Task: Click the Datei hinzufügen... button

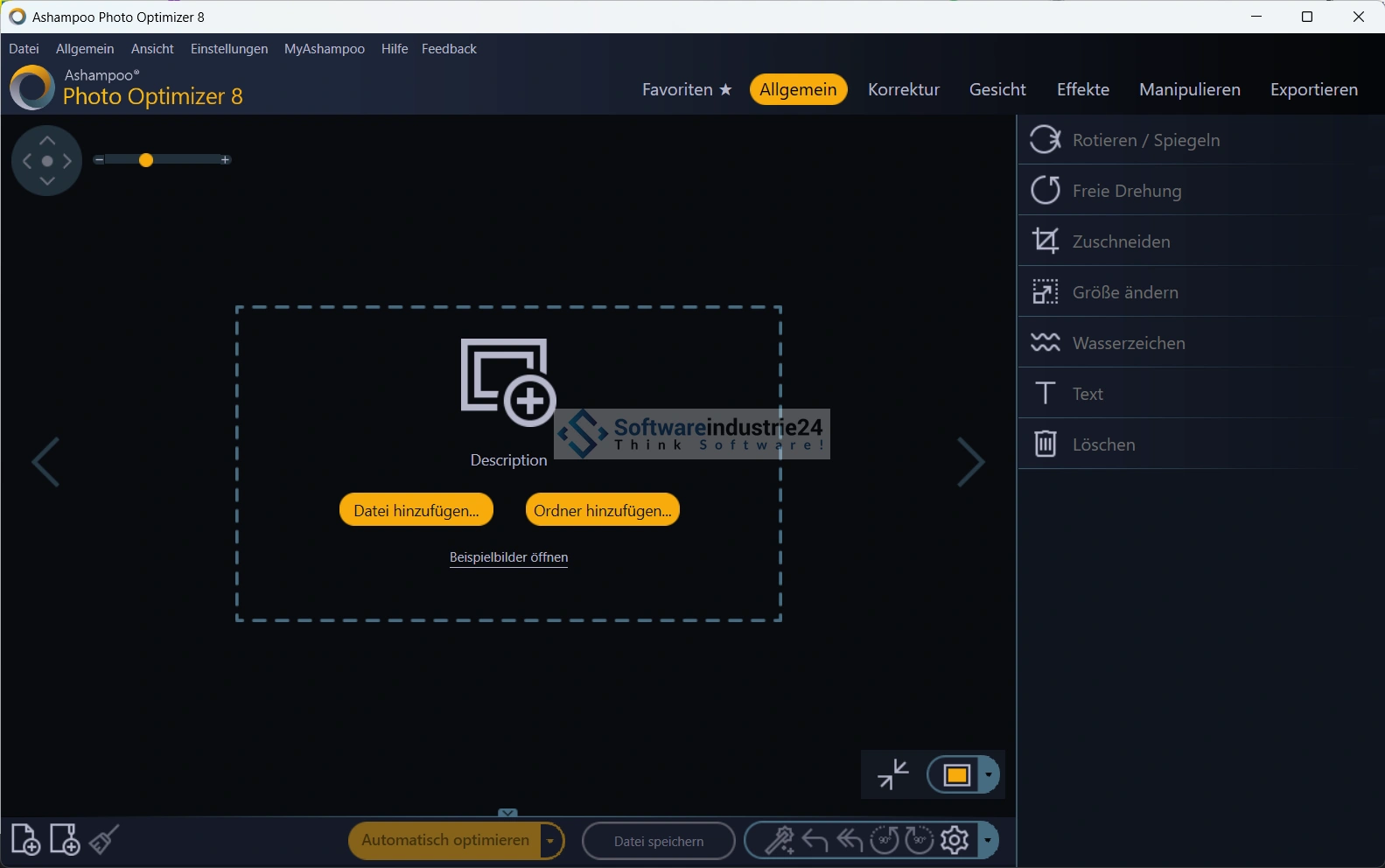Action: (416, 511)
